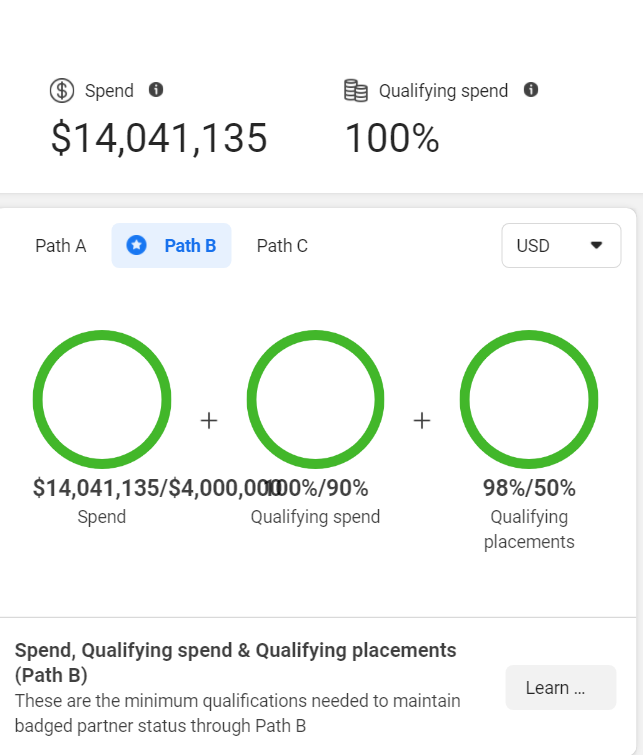This screenshot has height=755, width=643.
Task: Click the Learn more button
Action: 561,688
